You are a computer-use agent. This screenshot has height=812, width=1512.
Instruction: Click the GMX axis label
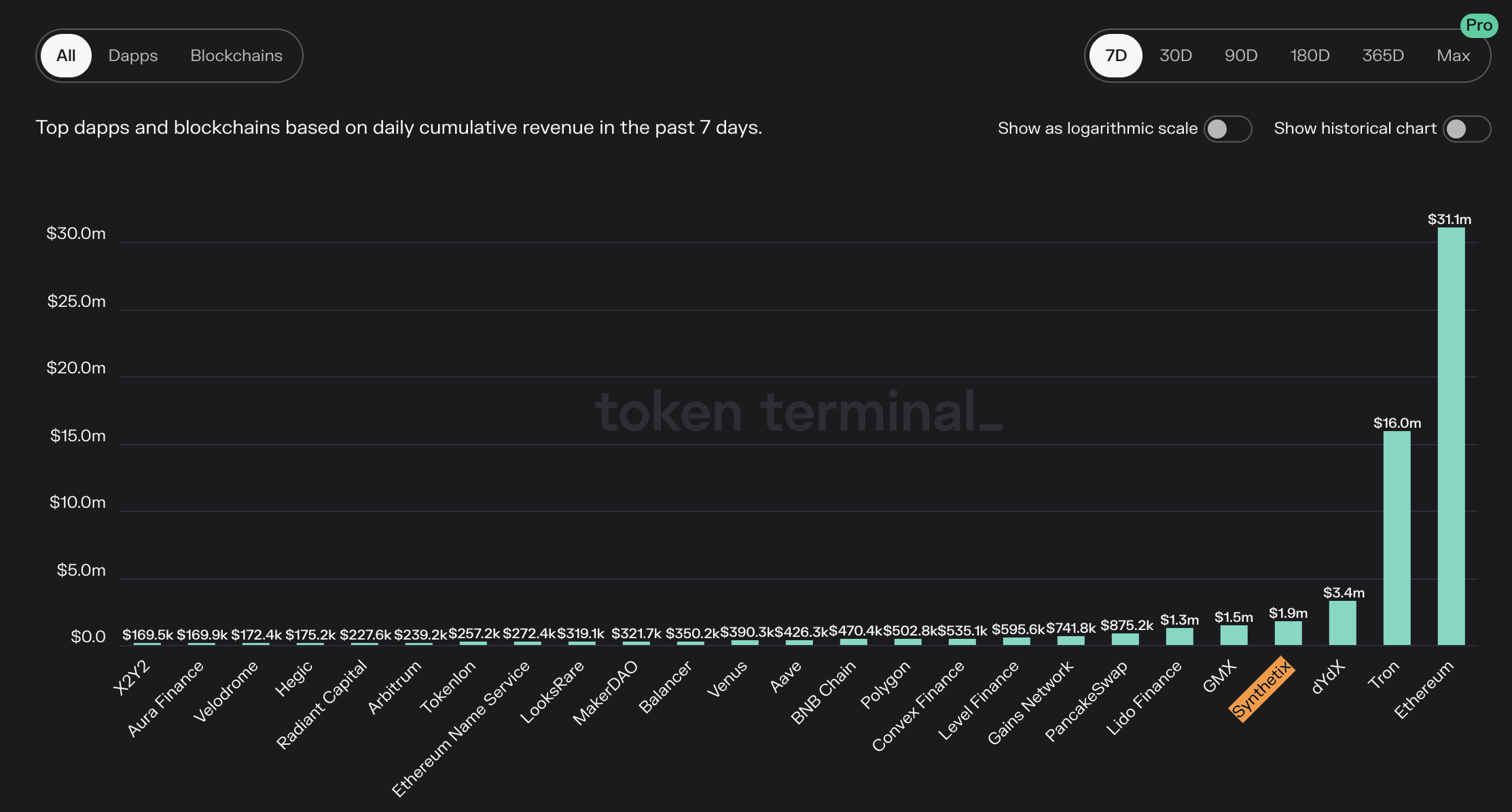pyautogui.click(x=1219, y=677)
